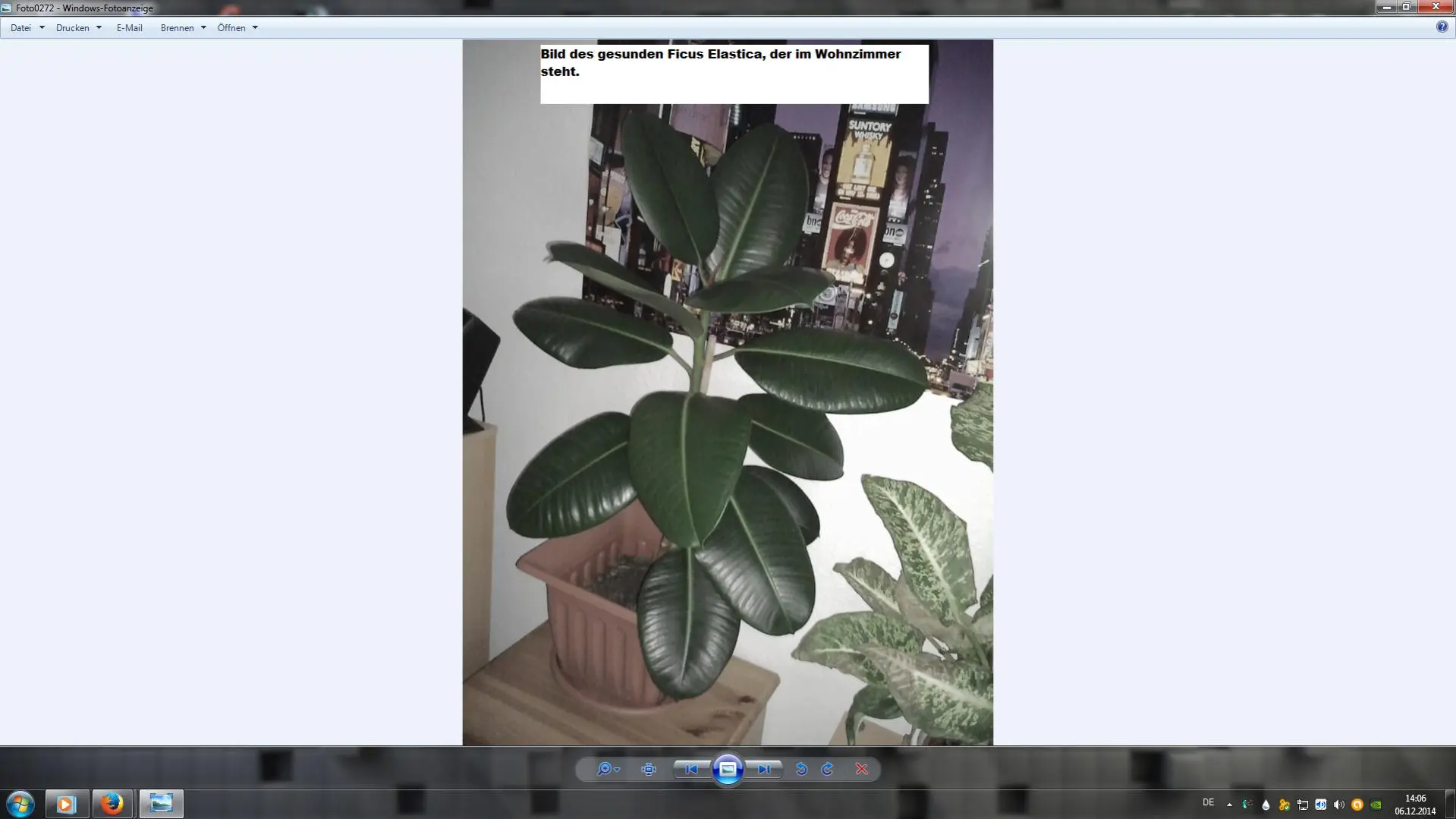Screen dimensions: 1456x819
Task: Click the zoom magnifier icon
Action: point(605,769)
